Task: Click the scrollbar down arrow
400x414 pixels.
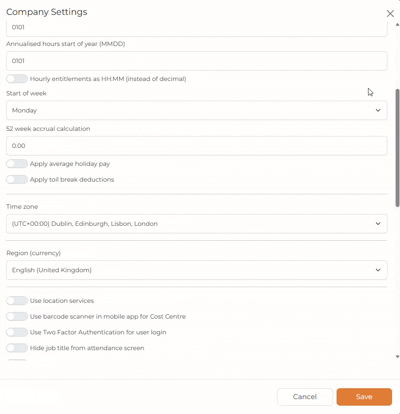Action: coord(397,356)
